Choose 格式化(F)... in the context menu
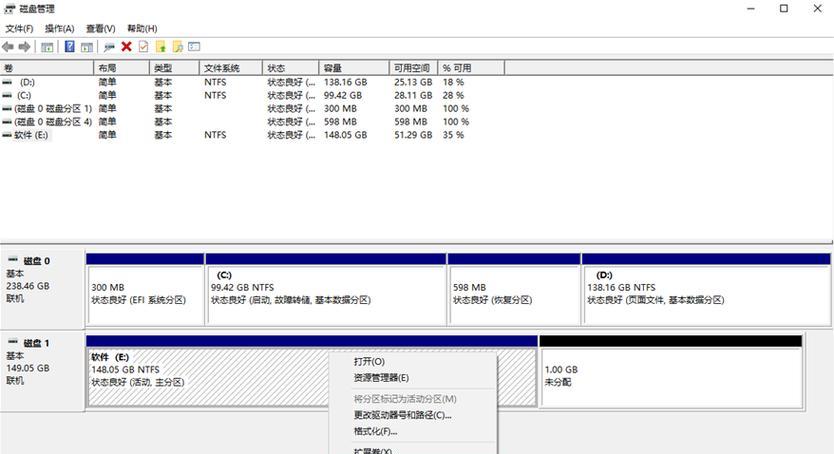Image resolution: width=834 pixels, height=454 pixels. click(x=376, y=431)
